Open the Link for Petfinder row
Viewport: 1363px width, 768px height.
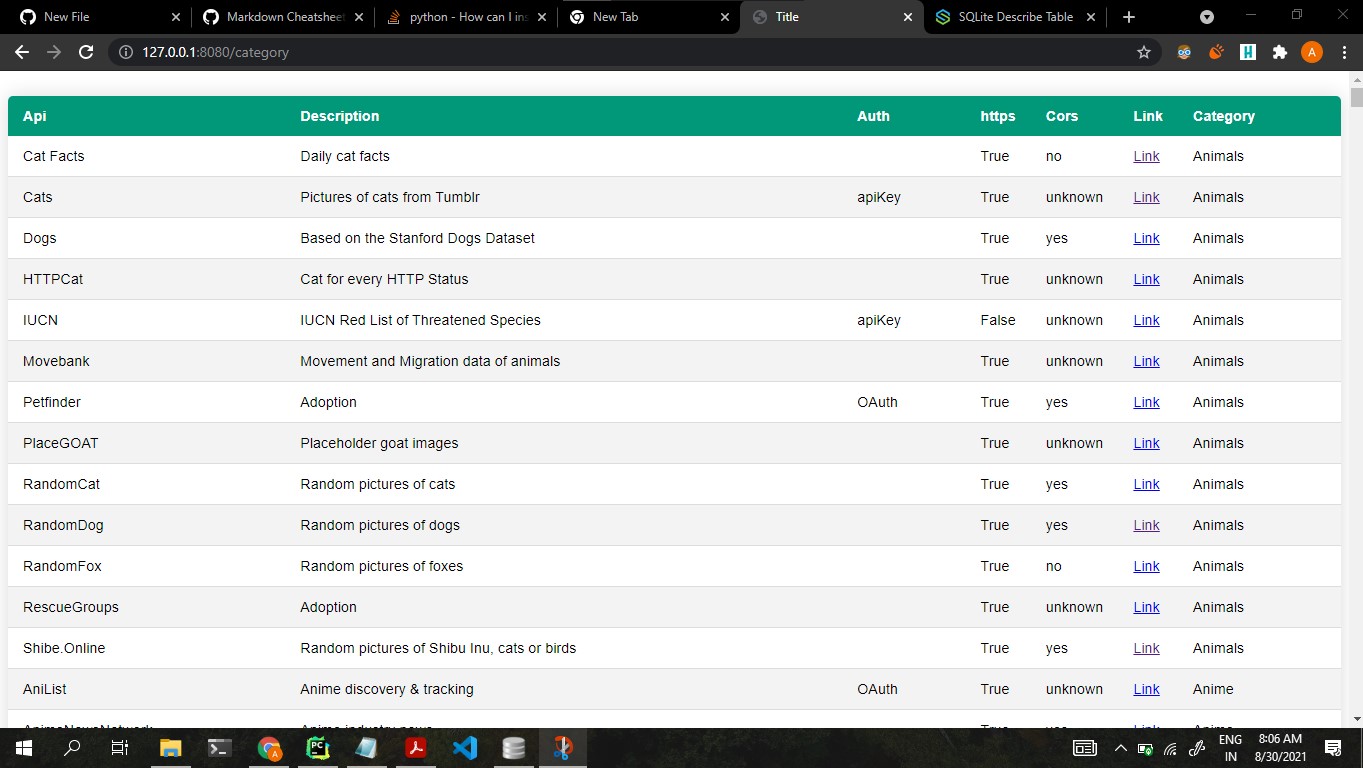click(1146, 402)
